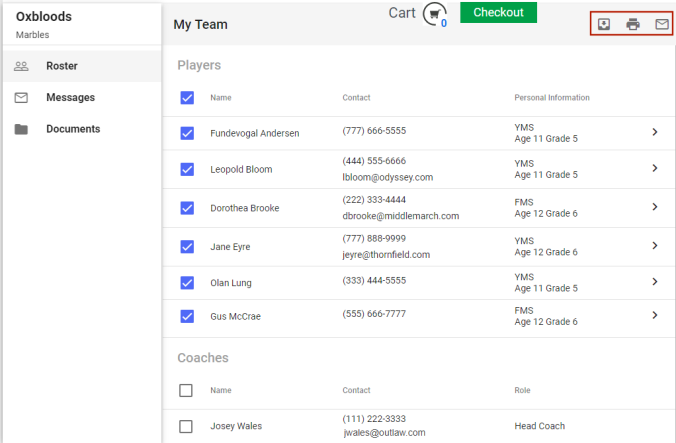Open the shopping cart icon
This screenshot has width=676, height=443.
(x=433, y=14)
